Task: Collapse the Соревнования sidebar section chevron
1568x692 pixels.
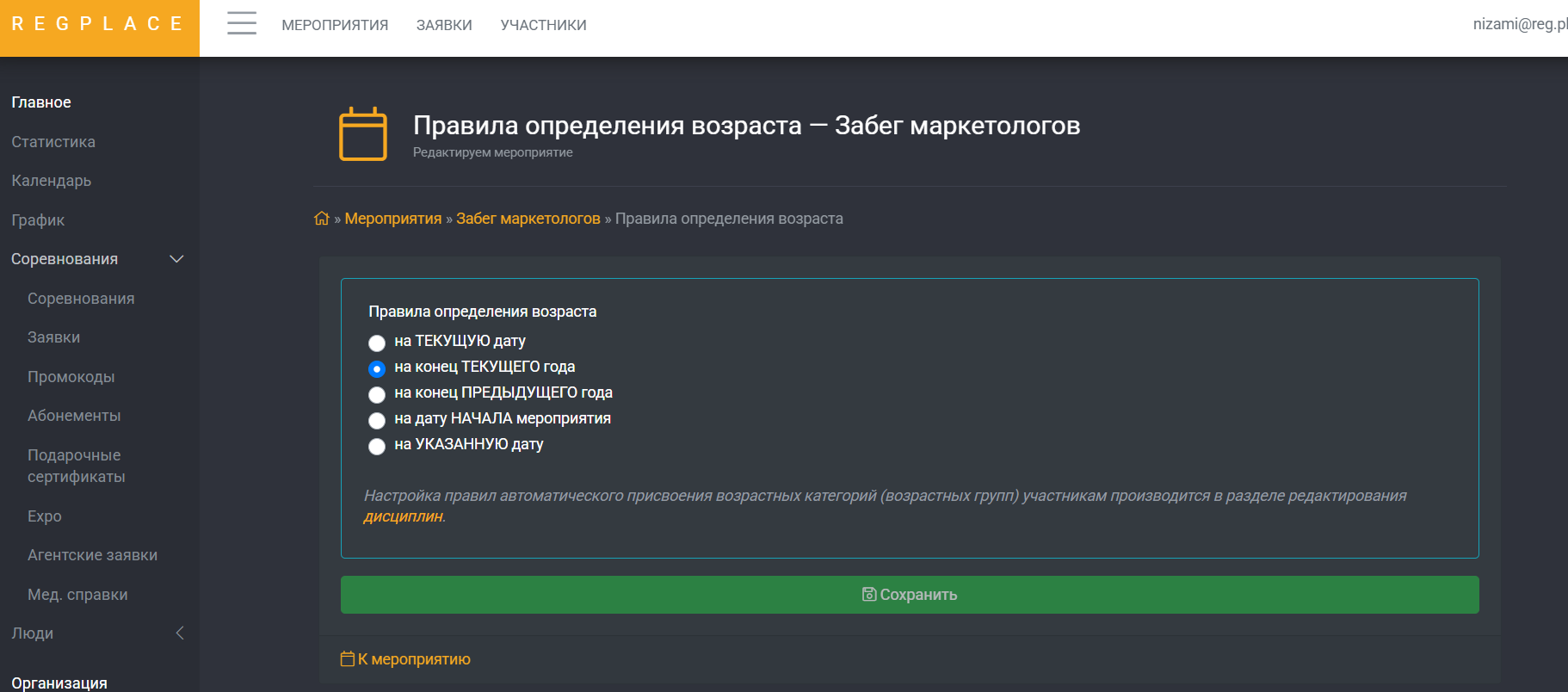Action: (x=177, y=259)
